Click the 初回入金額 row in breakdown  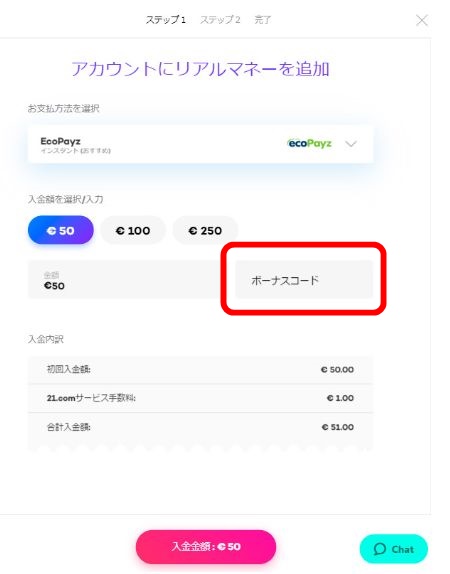click(x=200, y=370)
